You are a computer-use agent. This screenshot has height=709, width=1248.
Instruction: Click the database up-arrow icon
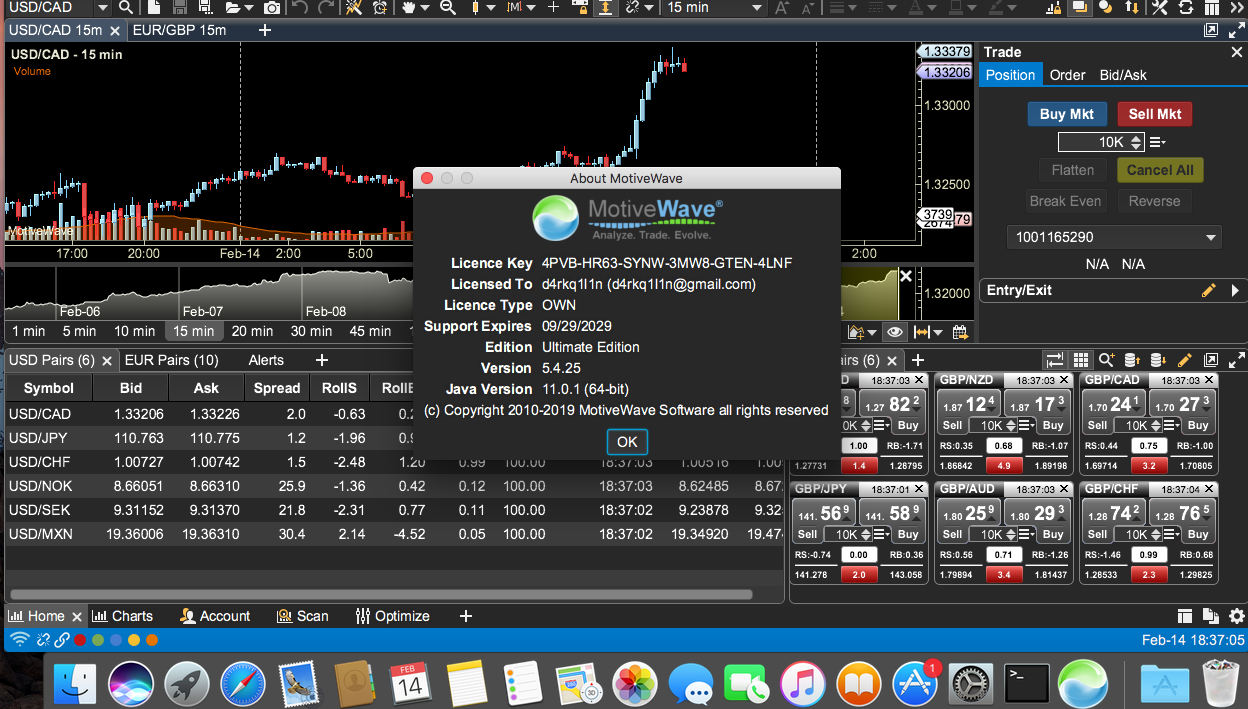[x=1132, y=360]
